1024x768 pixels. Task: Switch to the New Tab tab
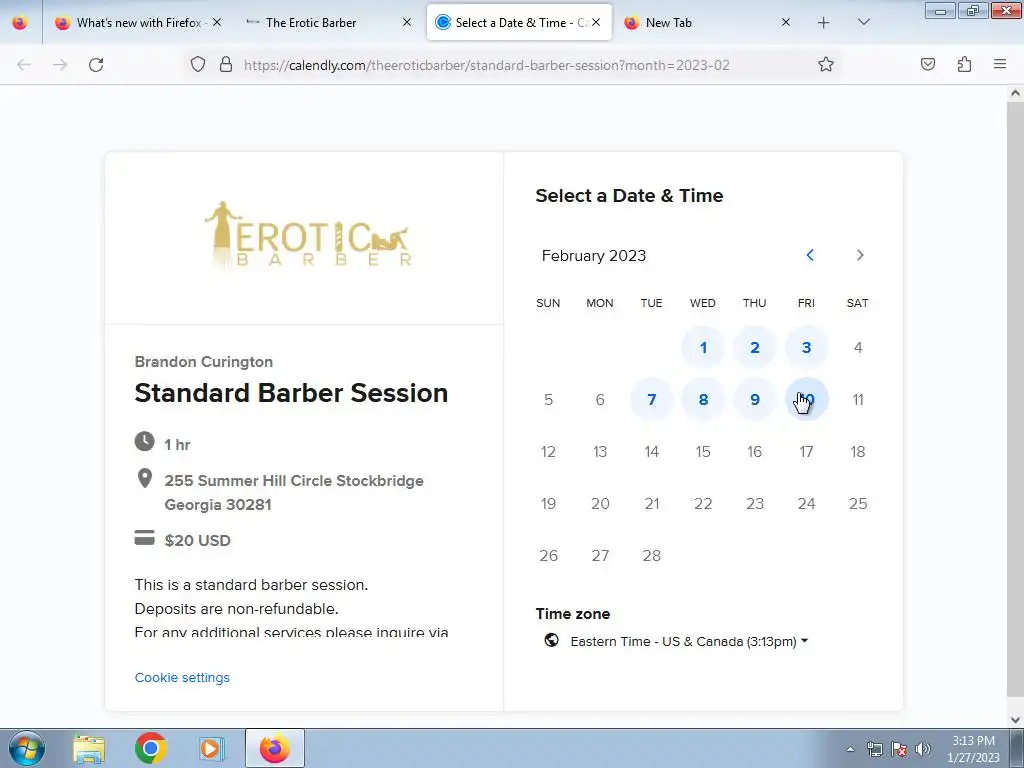[x=669, y=23]
